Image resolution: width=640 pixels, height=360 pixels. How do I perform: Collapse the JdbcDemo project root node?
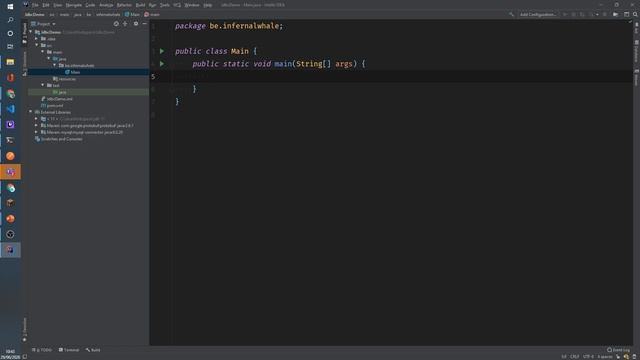[x=31, y=32]
